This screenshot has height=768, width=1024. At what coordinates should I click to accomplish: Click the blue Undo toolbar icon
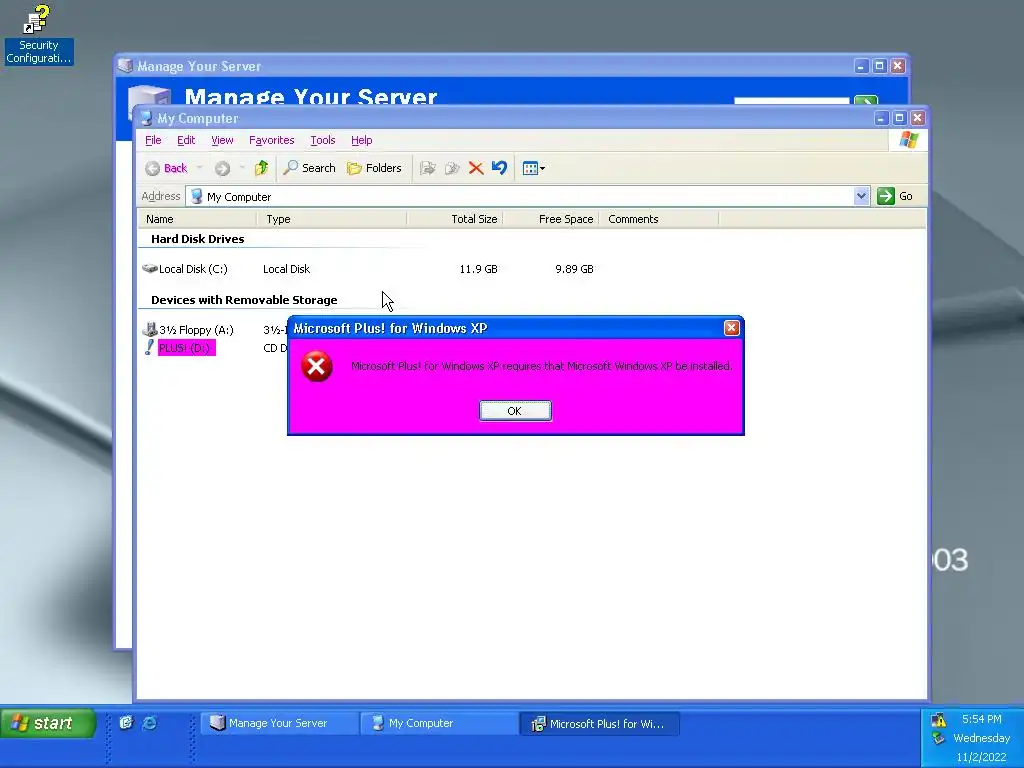click(500, 168)
